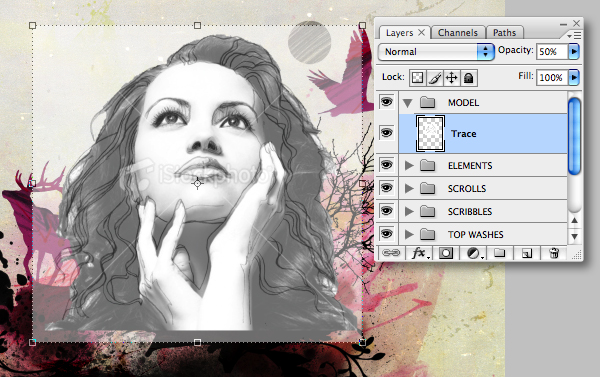This screenshot has height=377, width=600.
Task: Select the ELEMENTS group name
Action: pos(470,166)
